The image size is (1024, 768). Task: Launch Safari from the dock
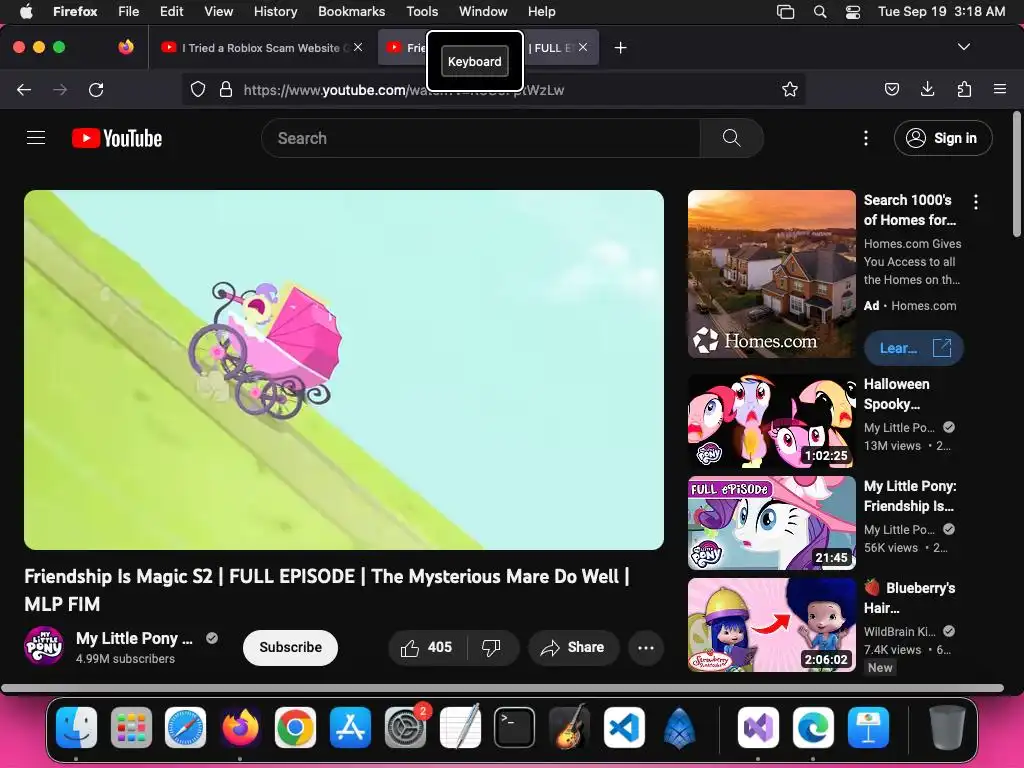coord(185,727)
